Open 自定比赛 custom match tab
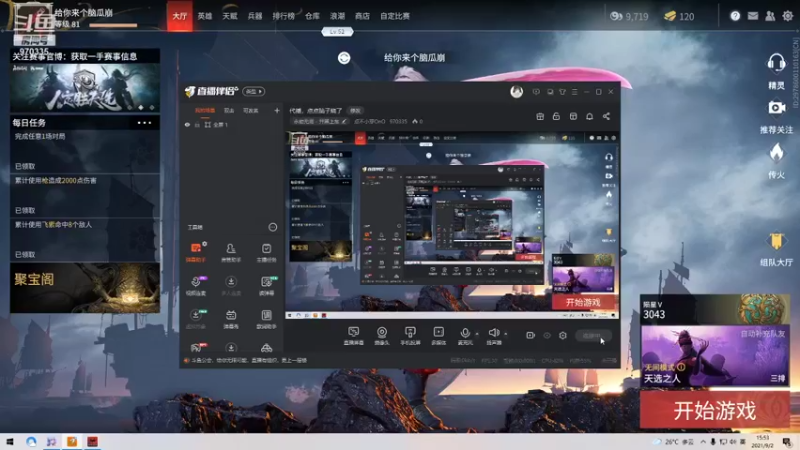The width and height of the screenshot is (800, 450). click(395, 16)
